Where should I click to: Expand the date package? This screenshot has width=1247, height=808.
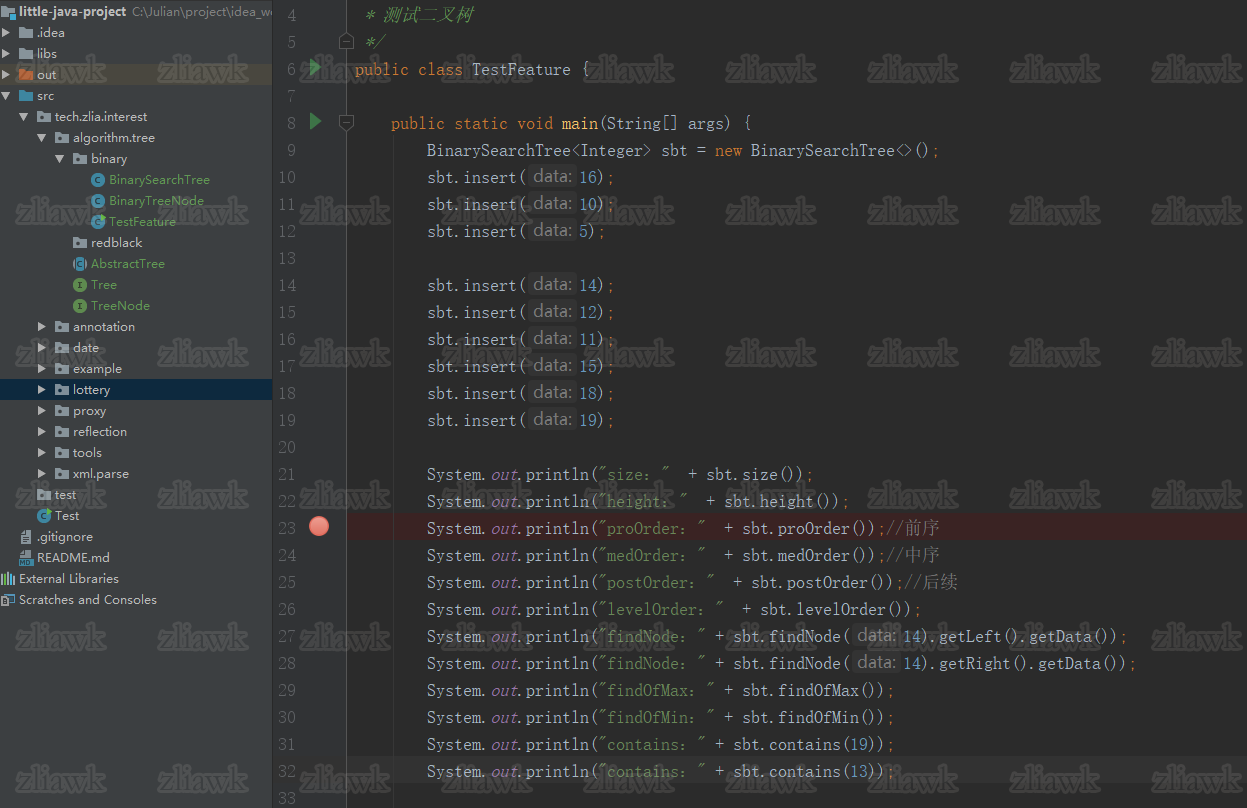click(x=42, y=348)
